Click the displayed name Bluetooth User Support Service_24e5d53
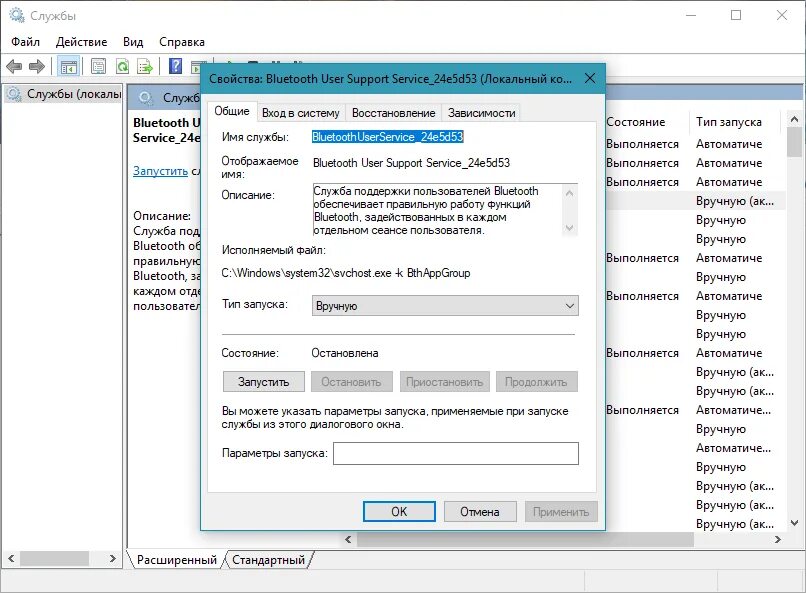This screenshot has width=806, height=593. coord(411,163)
